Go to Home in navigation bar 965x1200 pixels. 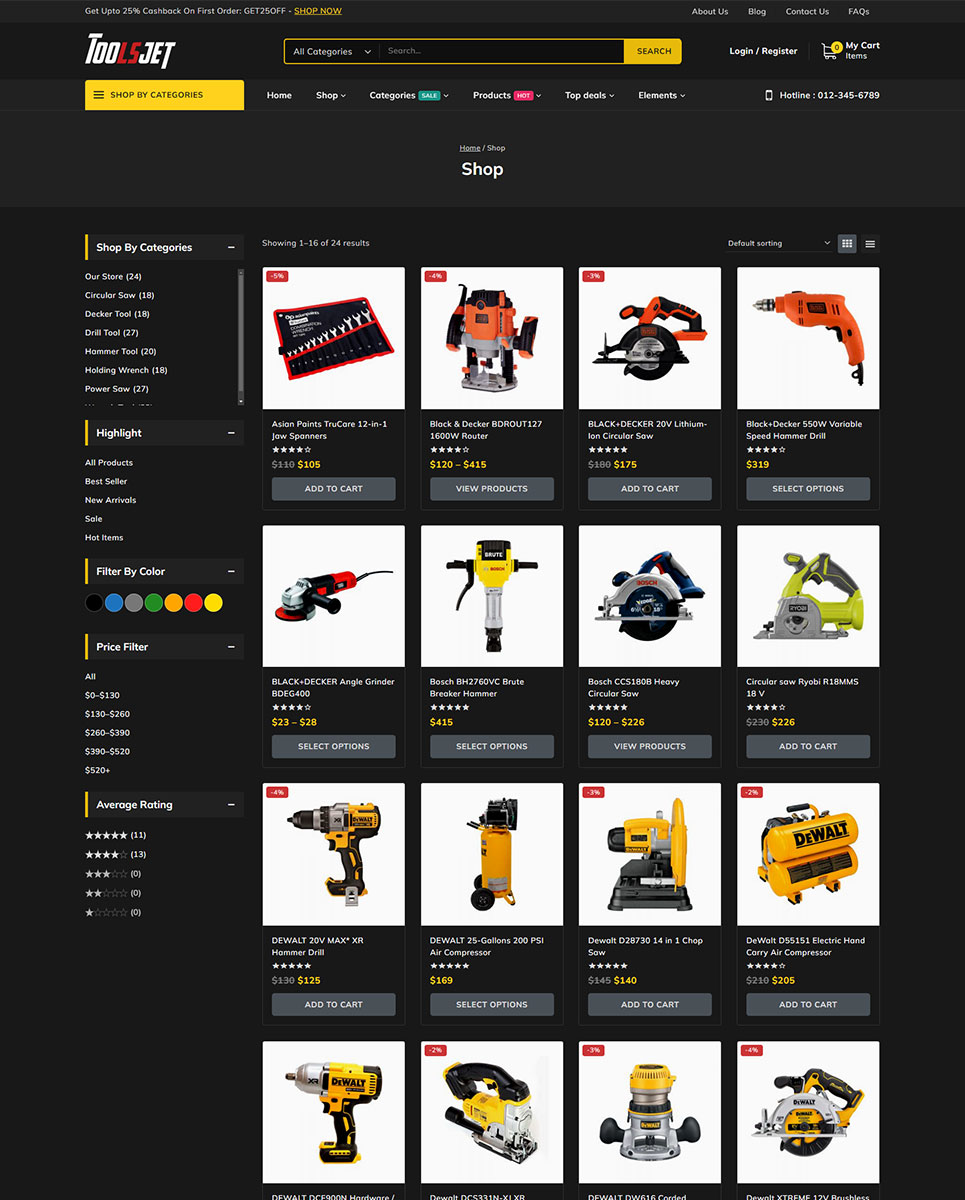[279, 95]
